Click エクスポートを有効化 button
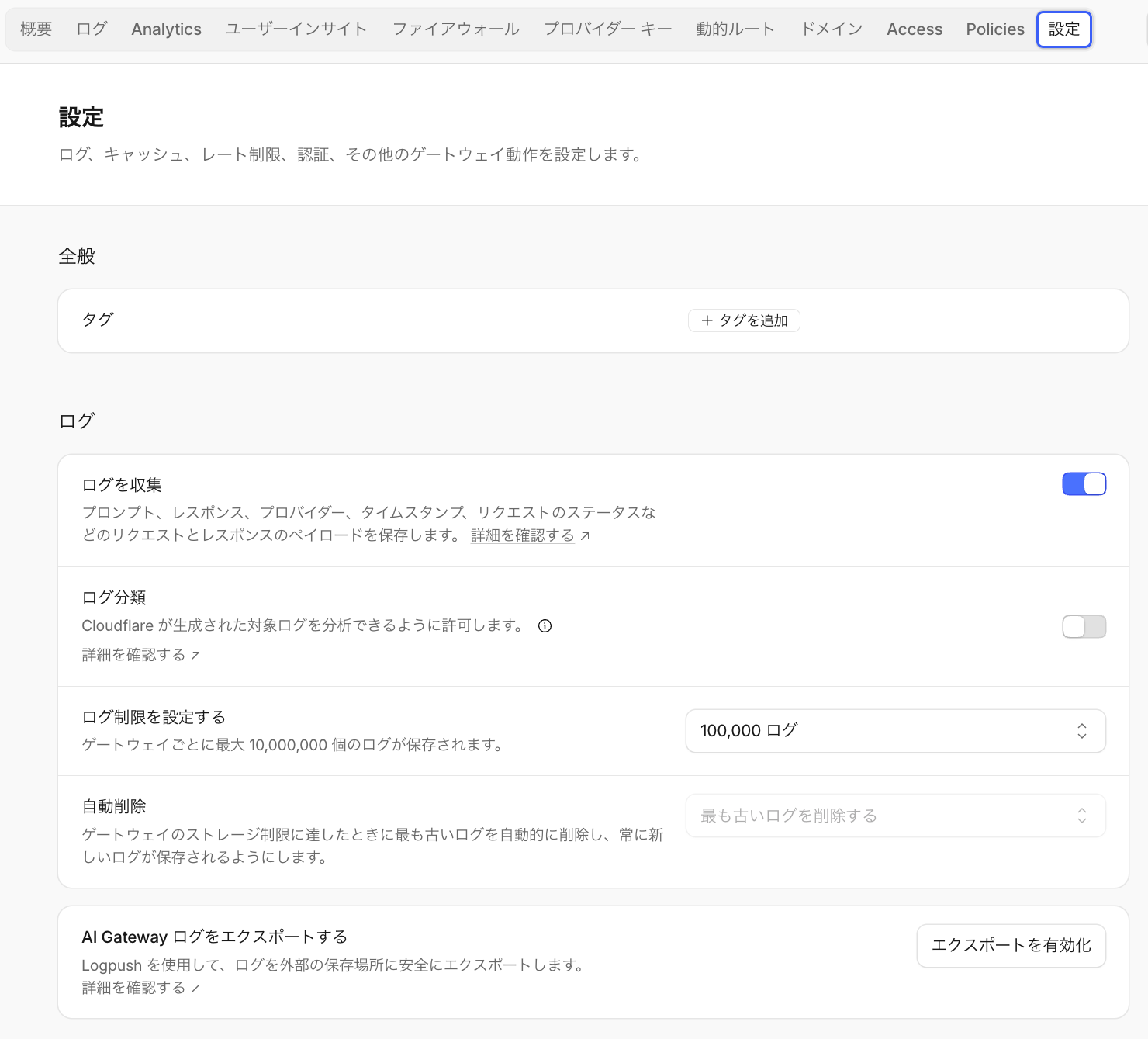The image size is (1148, 1039). click(1011, 946)
